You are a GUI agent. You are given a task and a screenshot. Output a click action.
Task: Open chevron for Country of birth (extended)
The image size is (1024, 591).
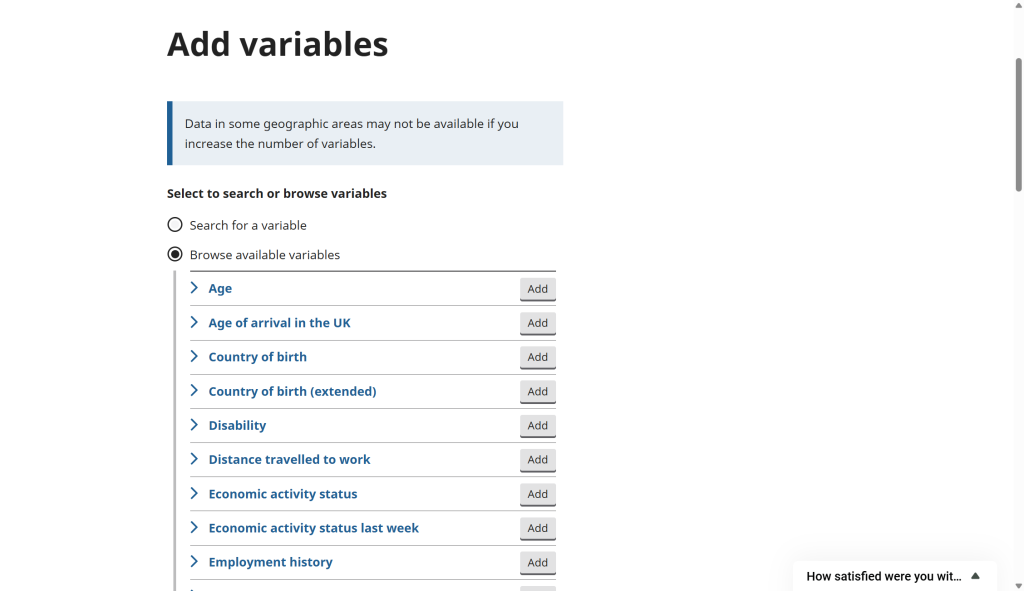[195, 391]
